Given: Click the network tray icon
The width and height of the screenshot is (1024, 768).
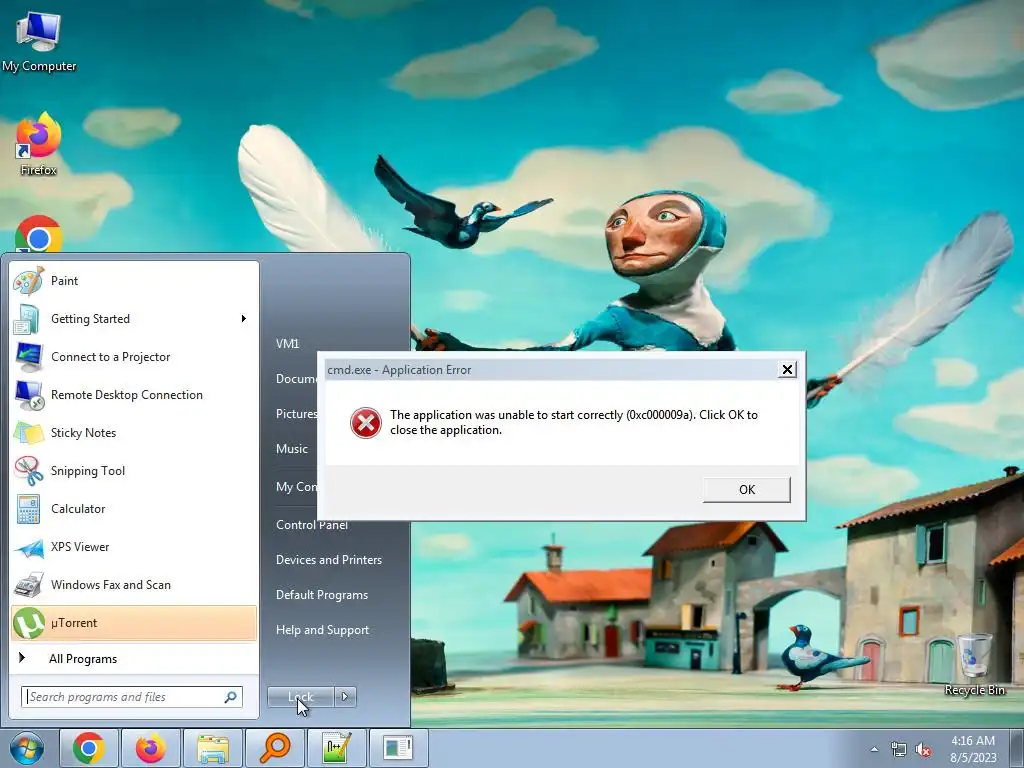Looking at the screenshot, I should pos(899,750).
